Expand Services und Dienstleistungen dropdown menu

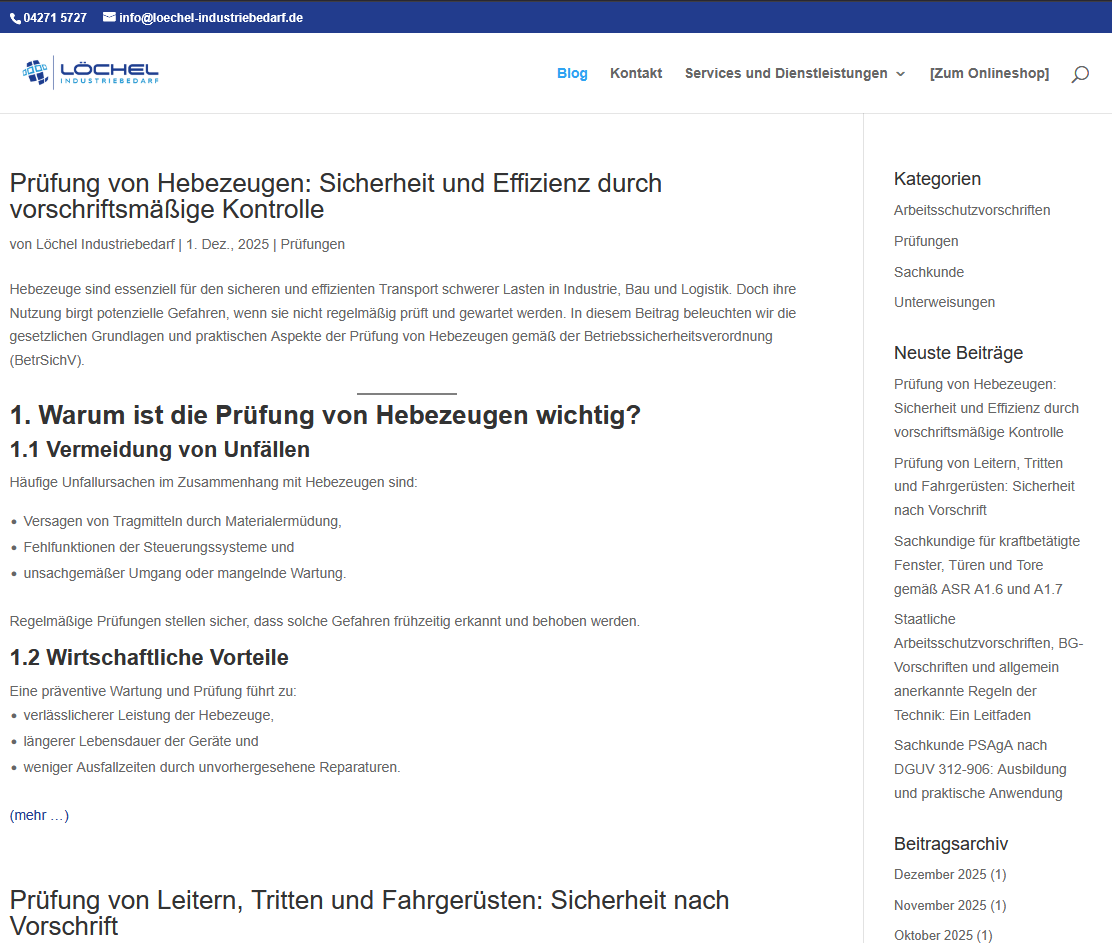(x=795, y=73)
